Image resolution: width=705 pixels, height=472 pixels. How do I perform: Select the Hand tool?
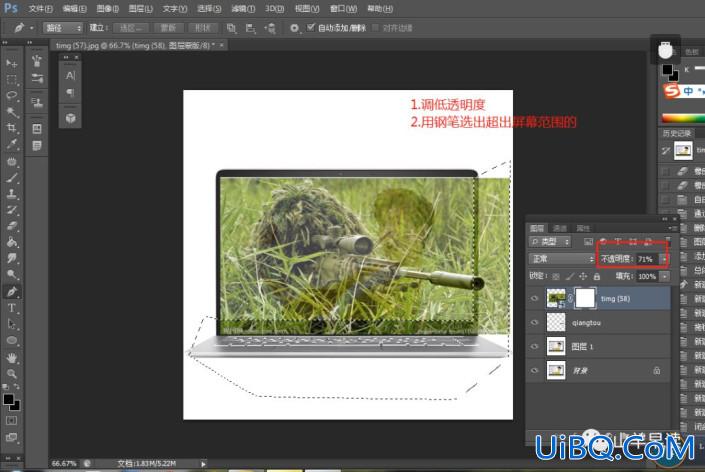pos(12,357)
